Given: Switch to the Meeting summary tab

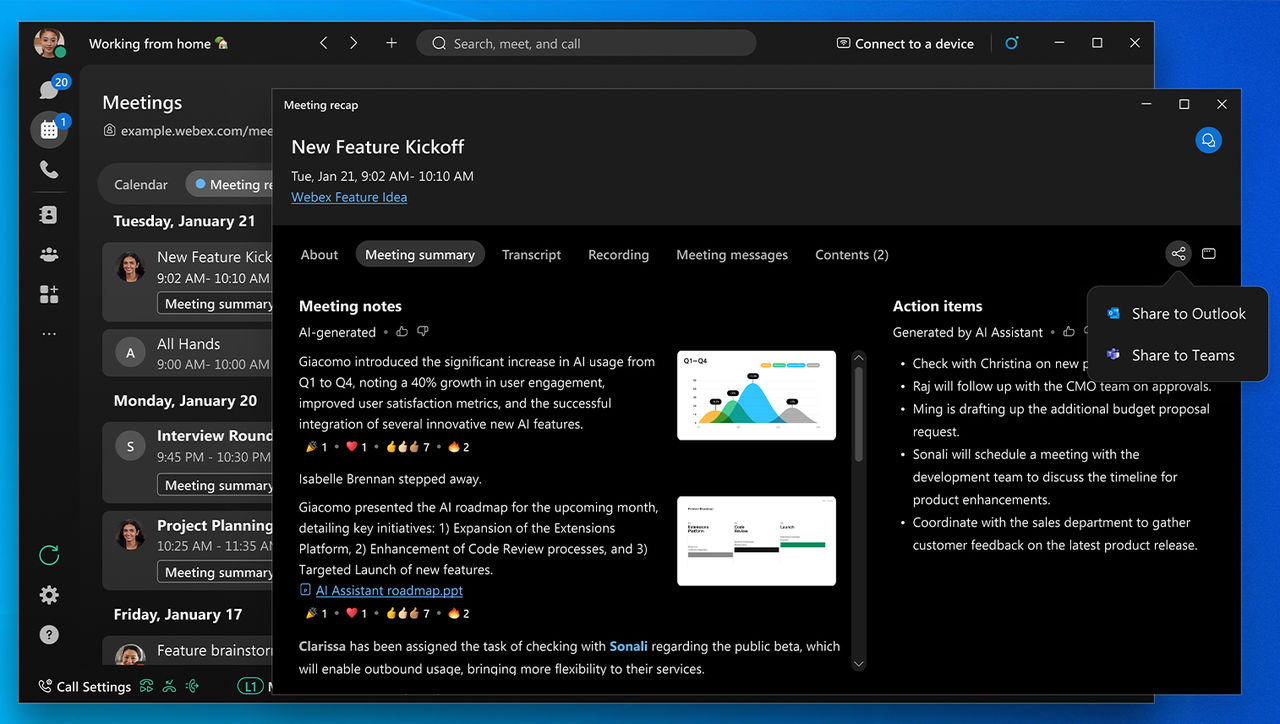Looking at the screenshot, I should [420, 255].
